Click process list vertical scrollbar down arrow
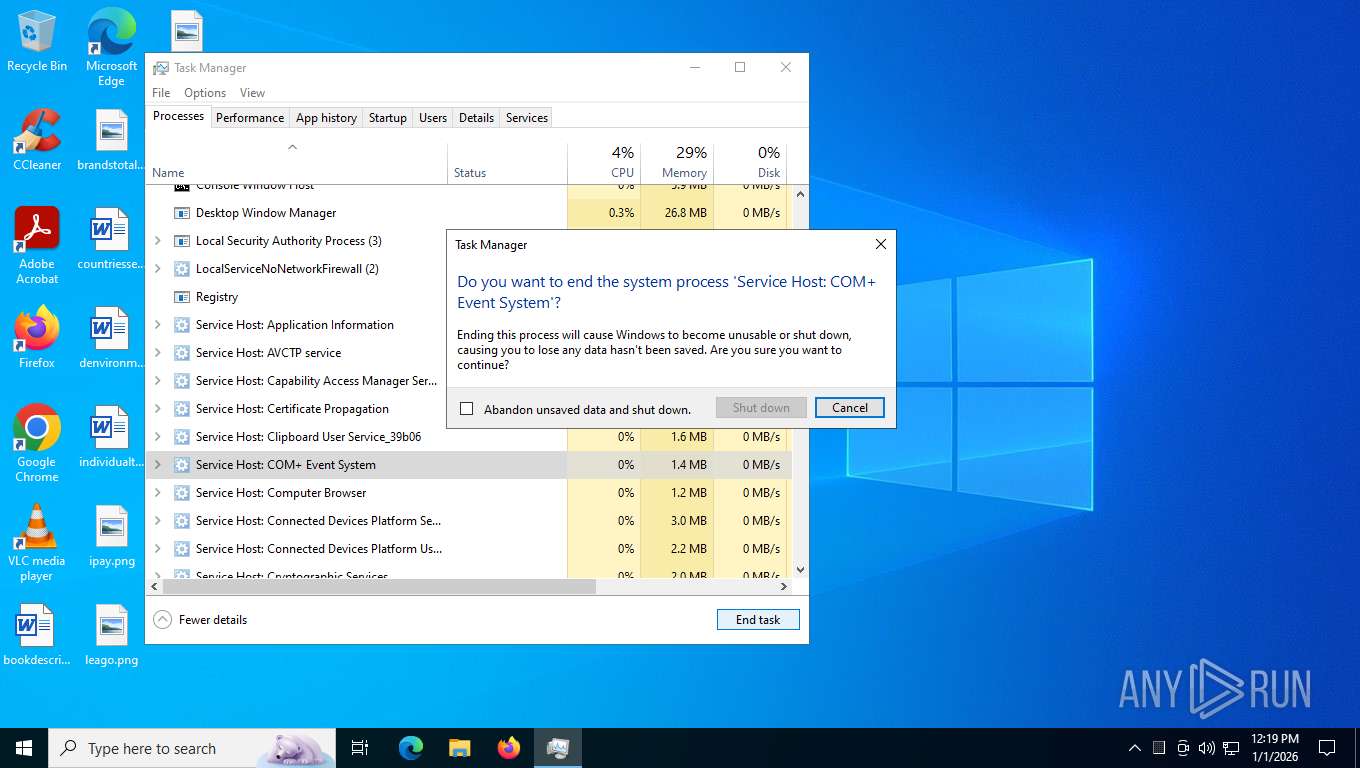The height and width of the screenshot is (768, 1360). (800, 569)
